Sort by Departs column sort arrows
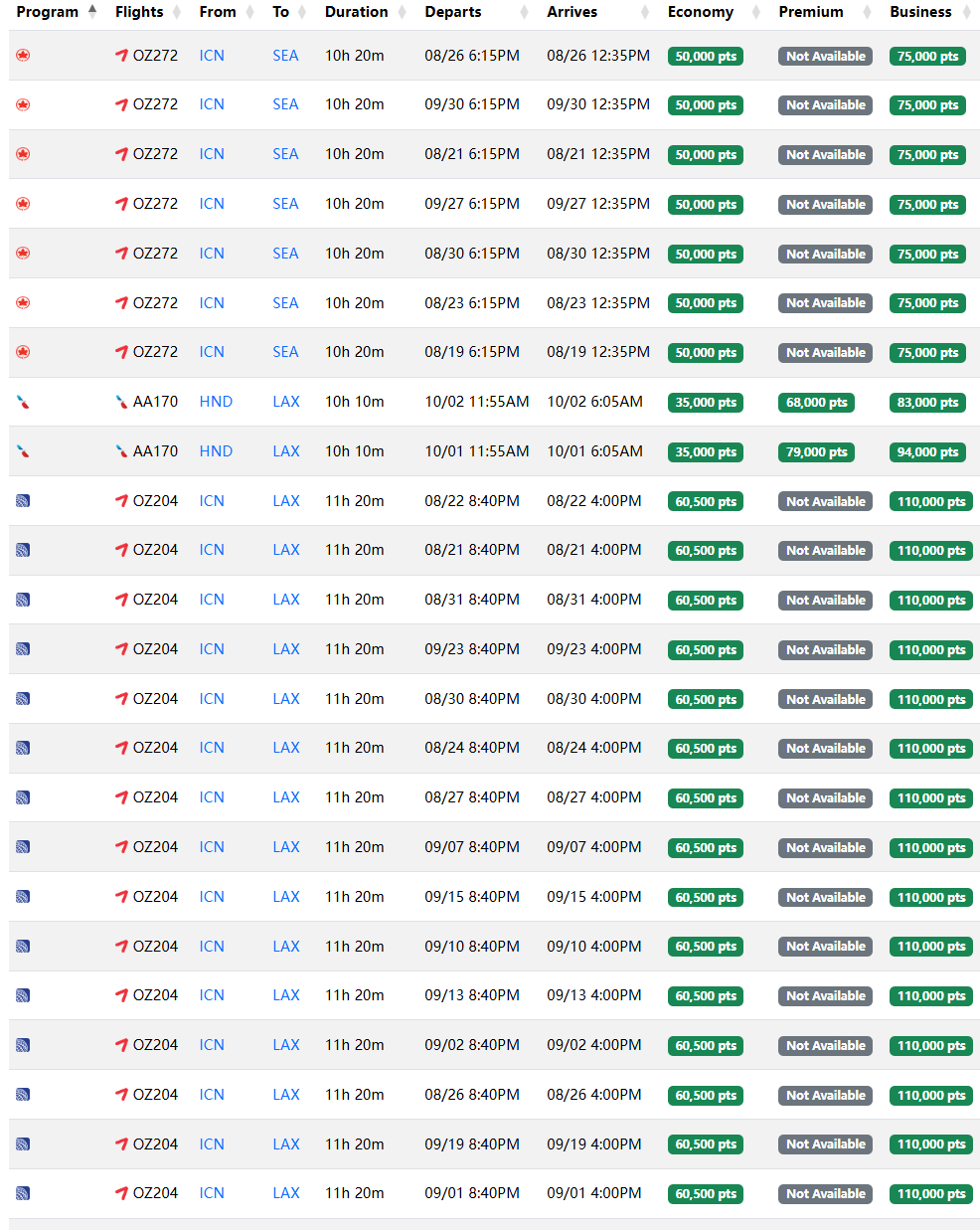 pos(523,12)
